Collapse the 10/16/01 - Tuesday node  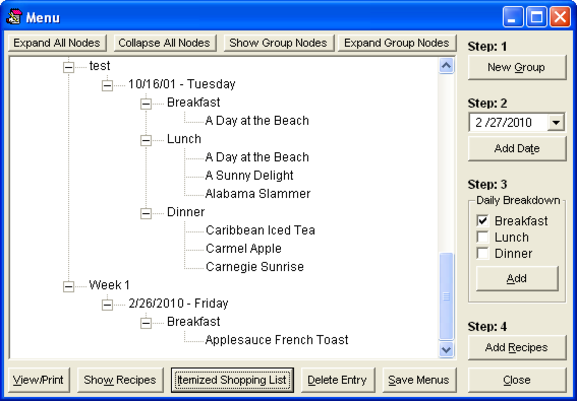pyautogui.click(x=107, y=86)
